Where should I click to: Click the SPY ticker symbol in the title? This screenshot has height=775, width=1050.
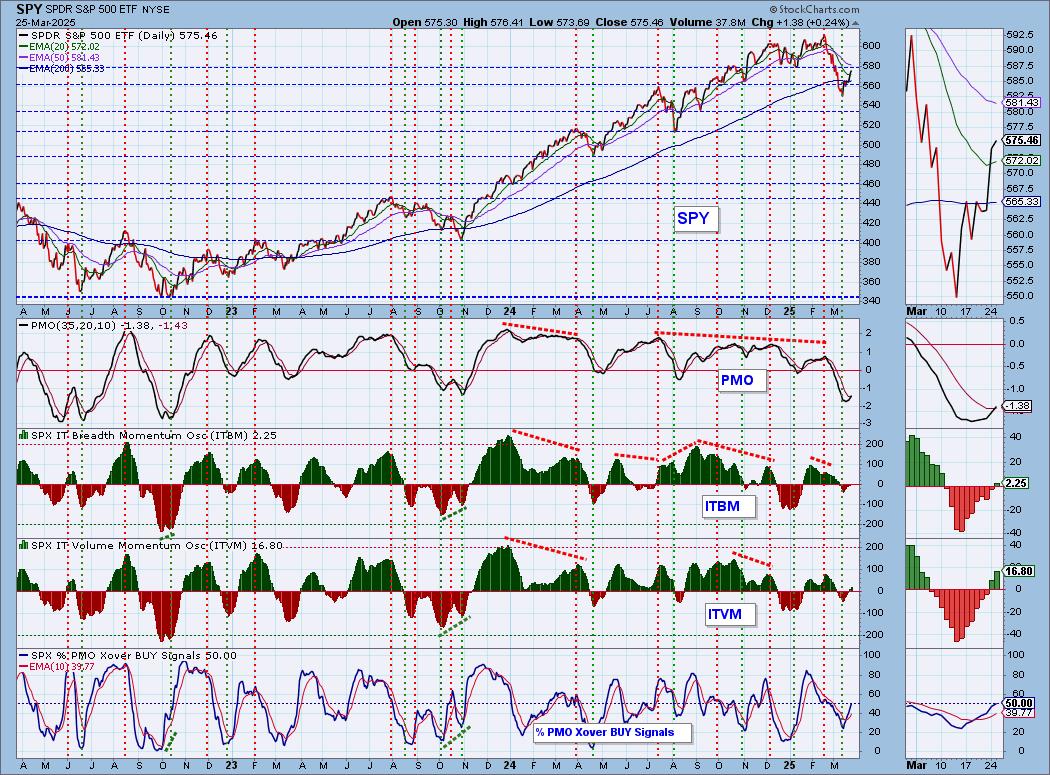click(x=29, y=9)
